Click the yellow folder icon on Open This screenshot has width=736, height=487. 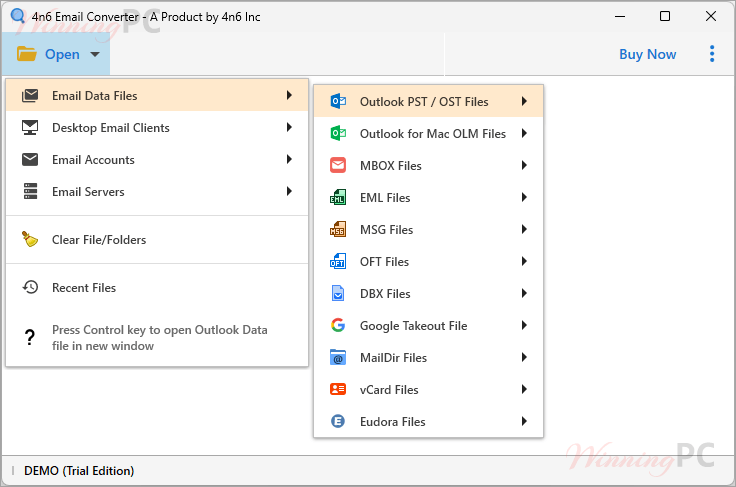[27, 54]
